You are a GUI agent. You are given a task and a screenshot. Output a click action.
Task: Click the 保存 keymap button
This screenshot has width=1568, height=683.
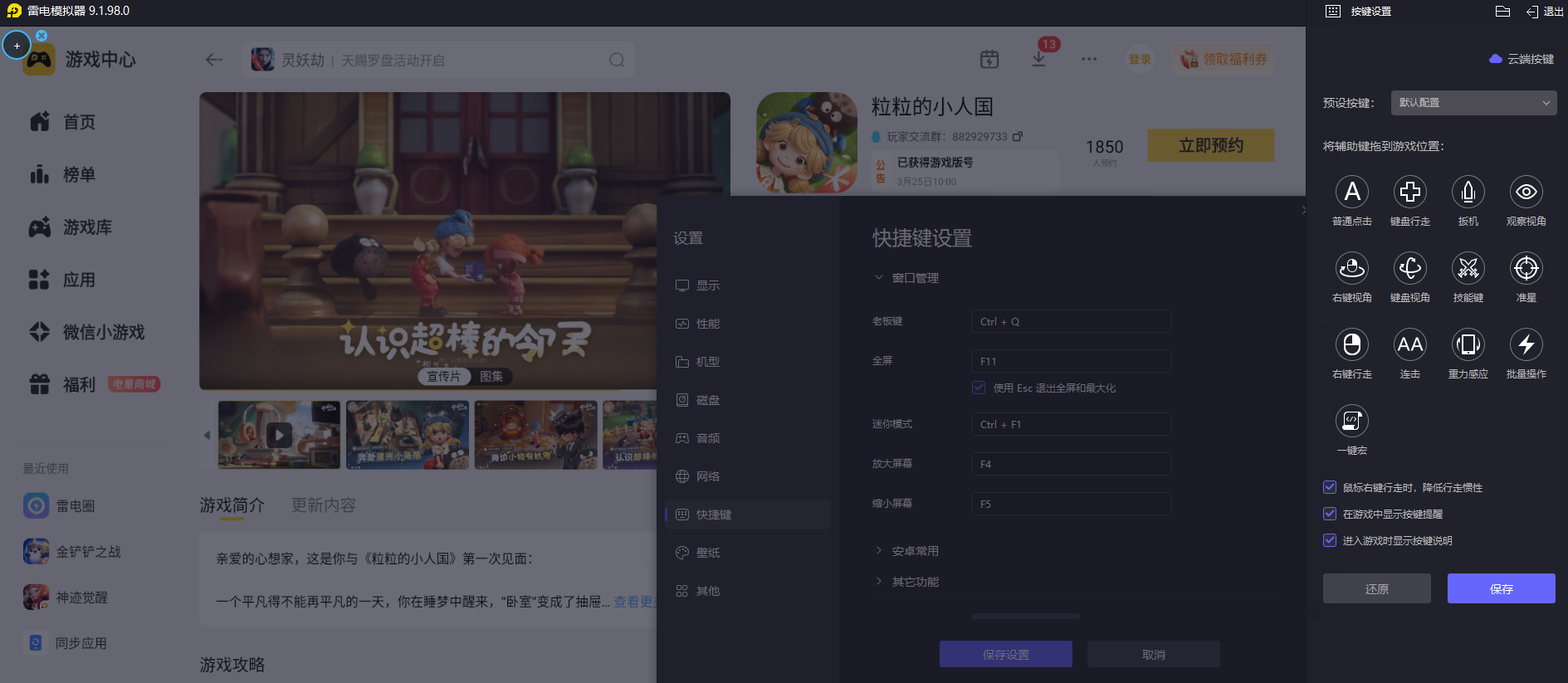click(x=1501, y=588)
